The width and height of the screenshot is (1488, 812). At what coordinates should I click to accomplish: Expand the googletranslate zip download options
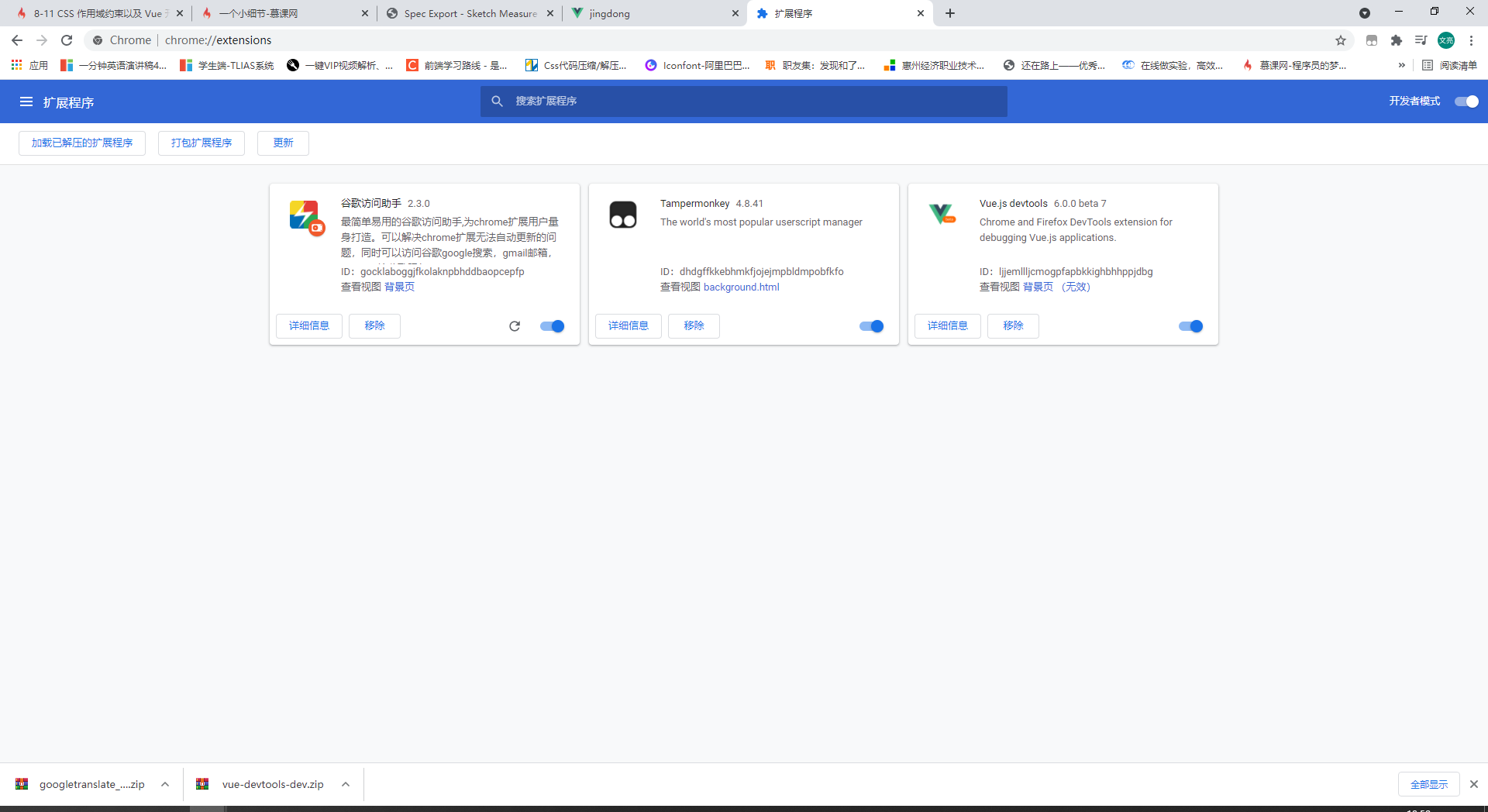point(164,784)
